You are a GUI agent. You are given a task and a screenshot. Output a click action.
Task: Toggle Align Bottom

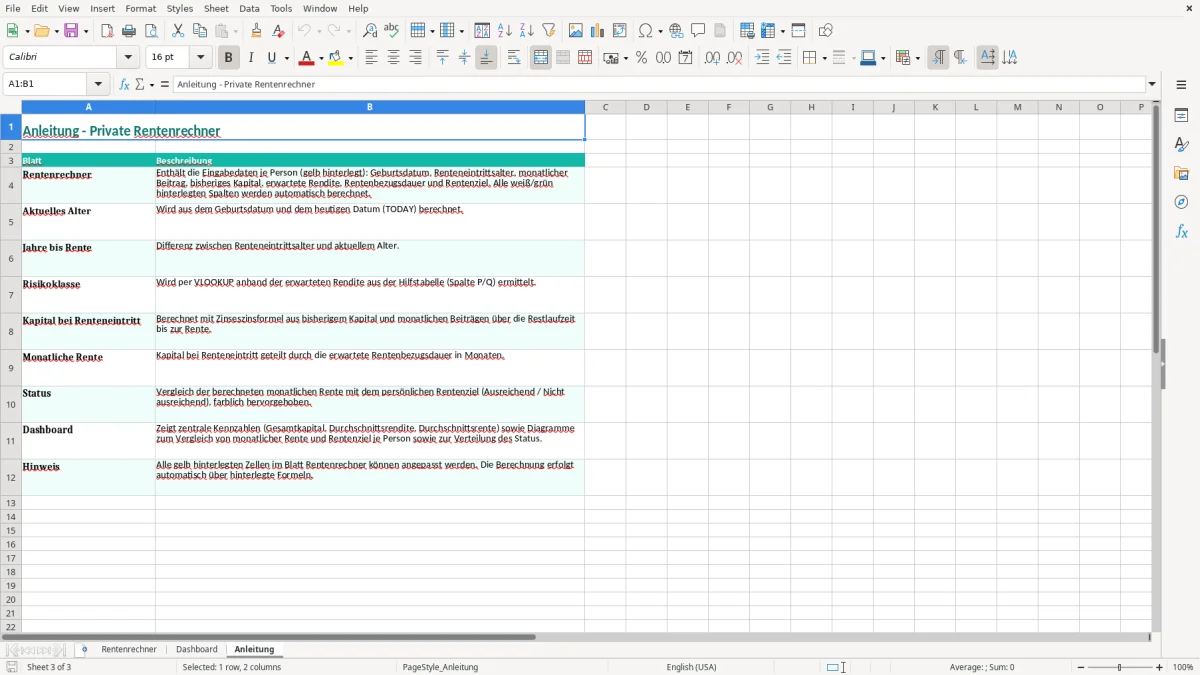pos(486,58)
